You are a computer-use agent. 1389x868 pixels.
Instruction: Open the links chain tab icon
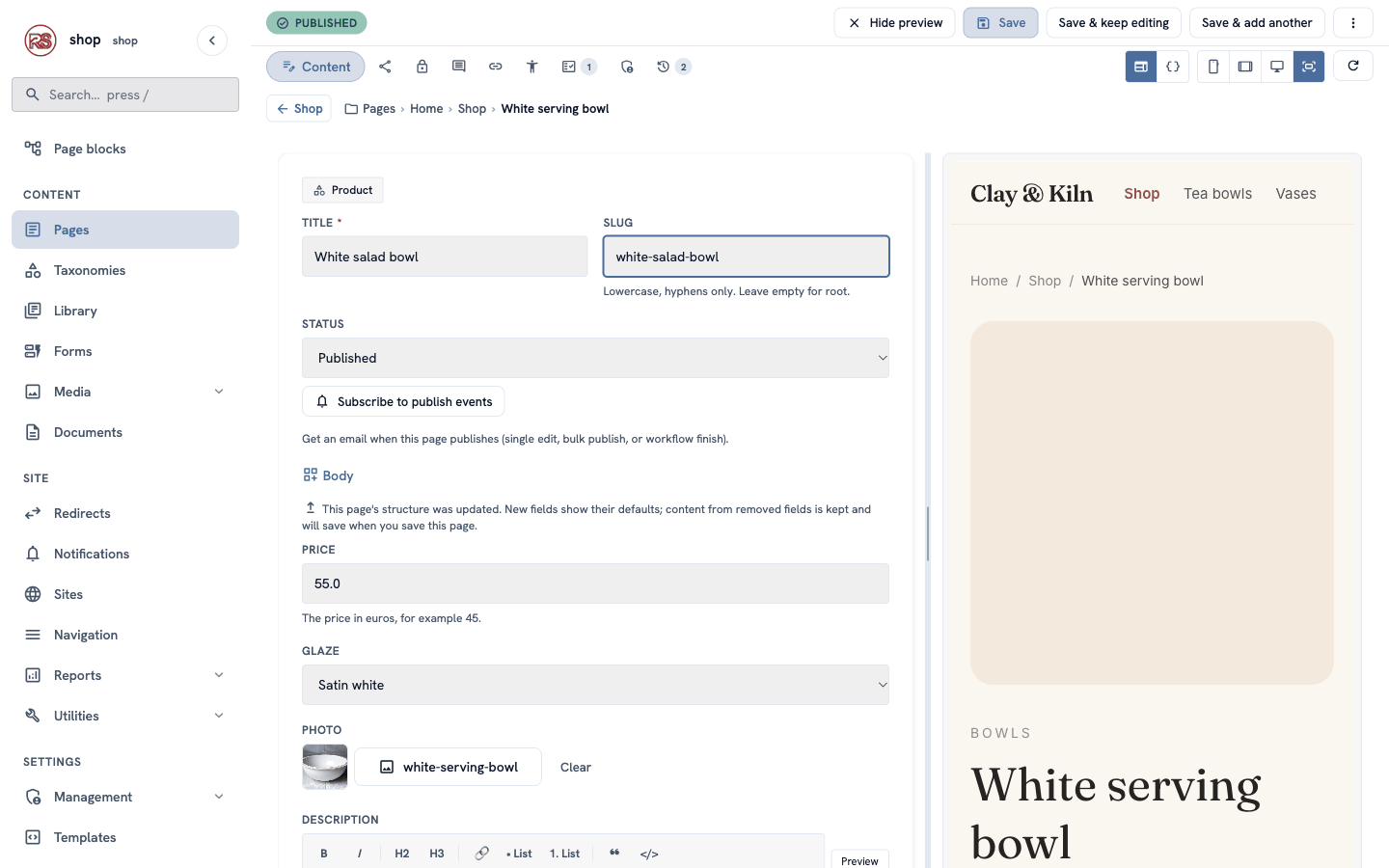pos(495,67)
